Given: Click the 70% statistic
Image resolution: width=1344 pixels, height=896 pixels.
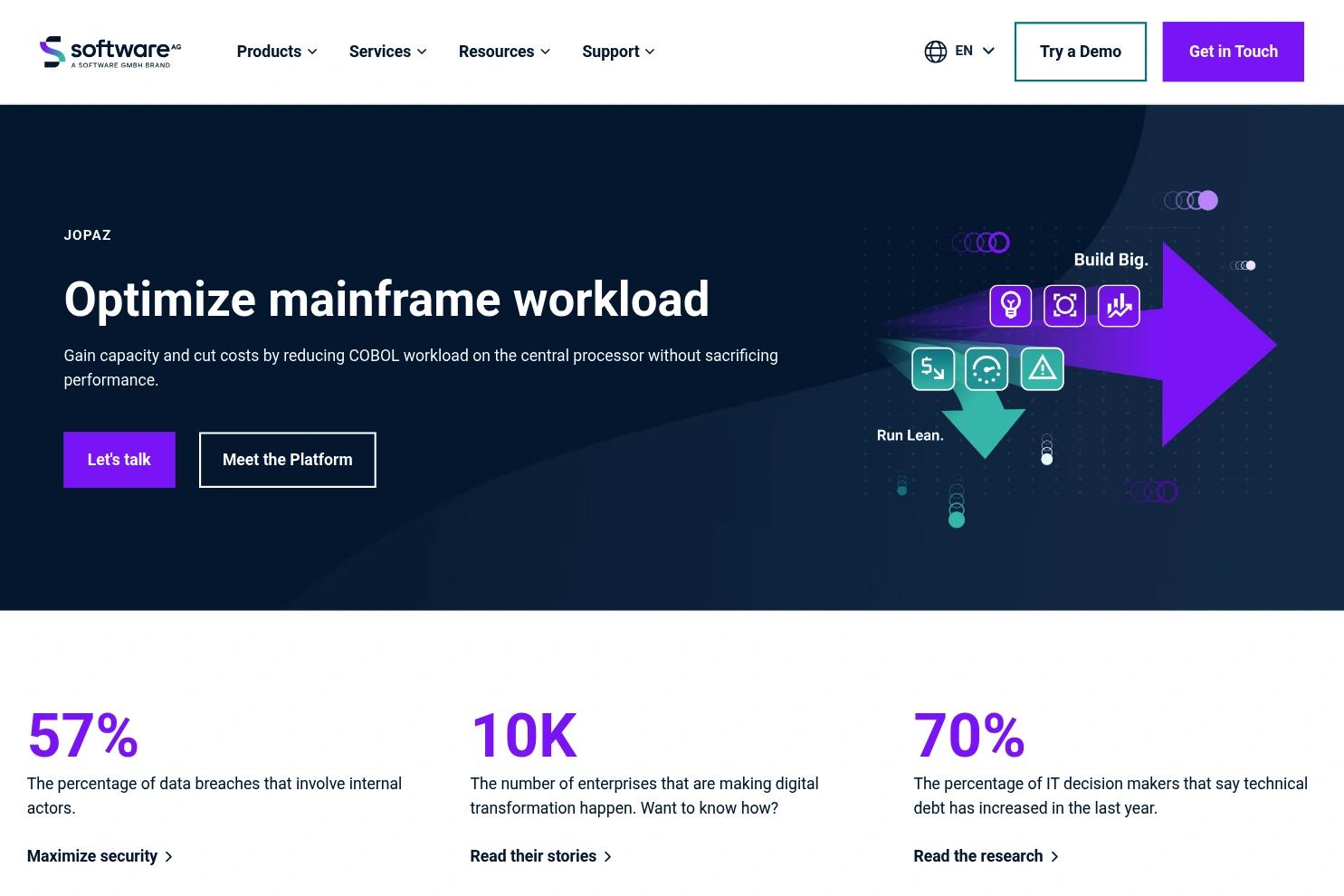Looking at the screenshot, I should coord(969,735).
